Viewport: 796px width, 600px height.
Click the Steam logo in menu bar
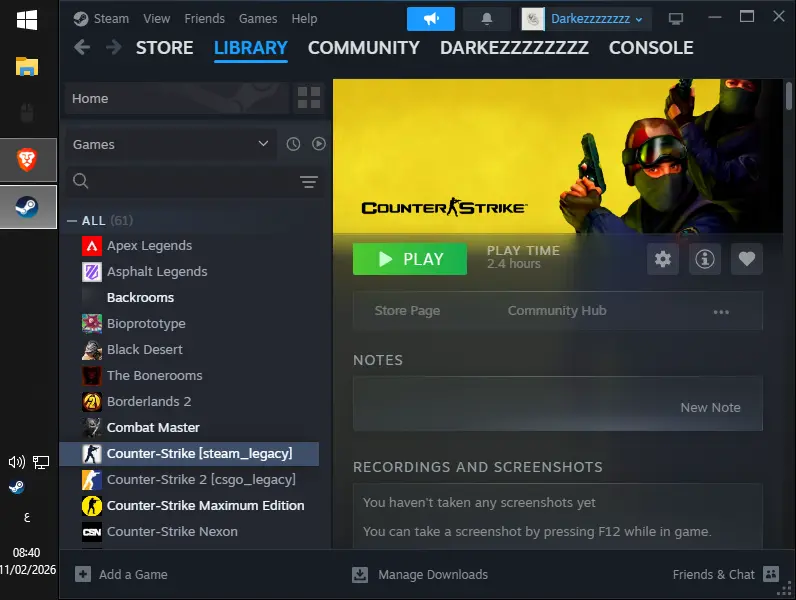point(81,19)
